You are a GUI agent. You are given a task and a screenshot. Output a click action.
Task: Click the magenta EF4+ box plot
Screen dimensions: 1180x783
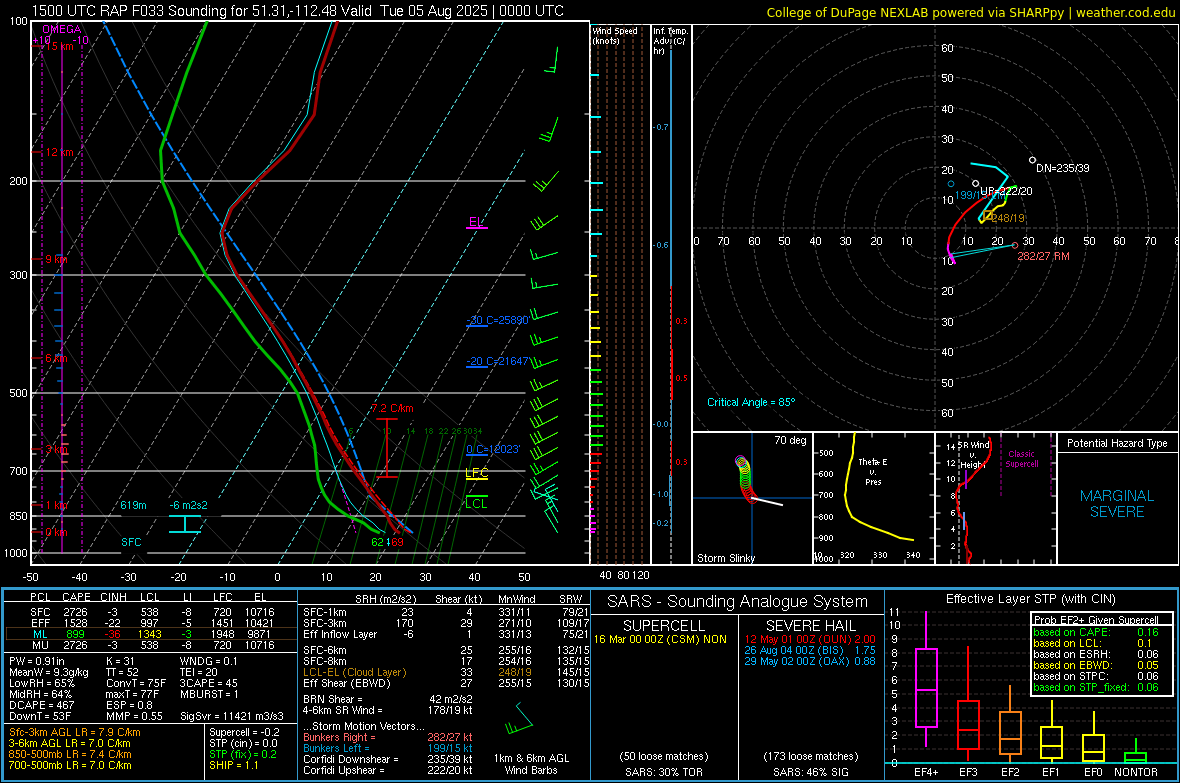pos(926,678)
